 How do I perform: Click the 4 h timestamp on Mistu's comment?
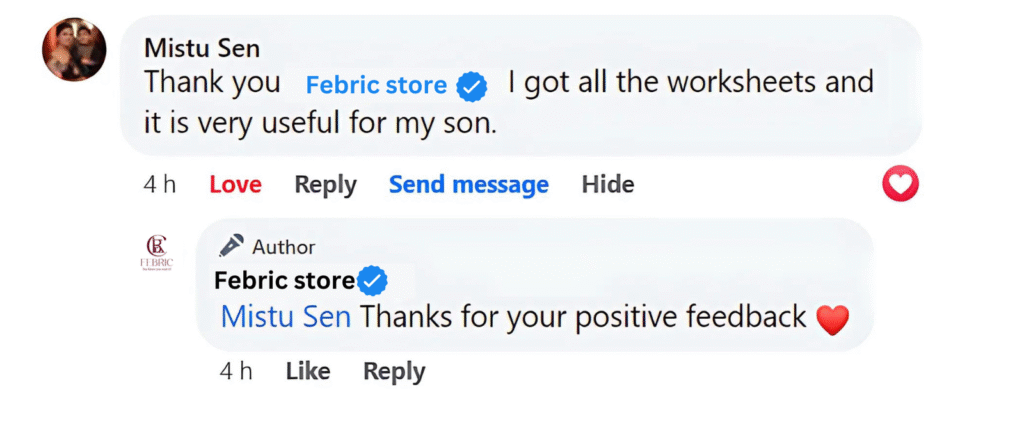[x=160, y=185]
